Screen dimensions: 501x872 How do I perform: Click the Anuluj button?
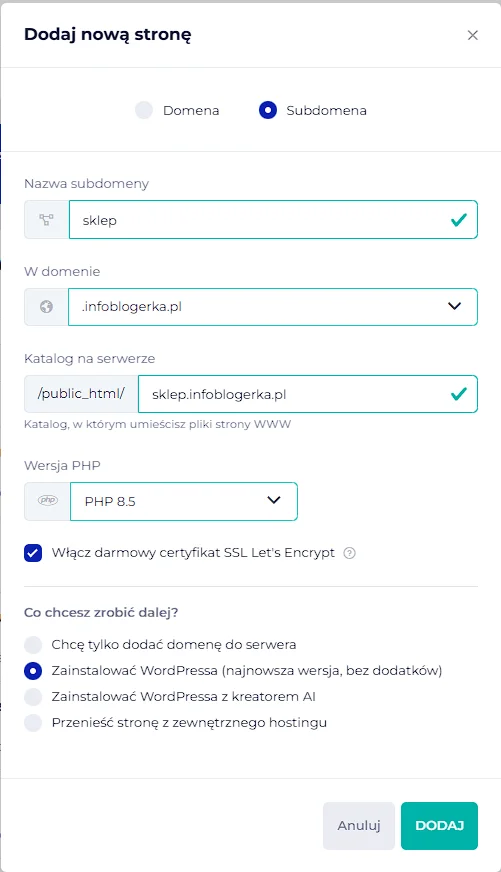click(359, 825)
